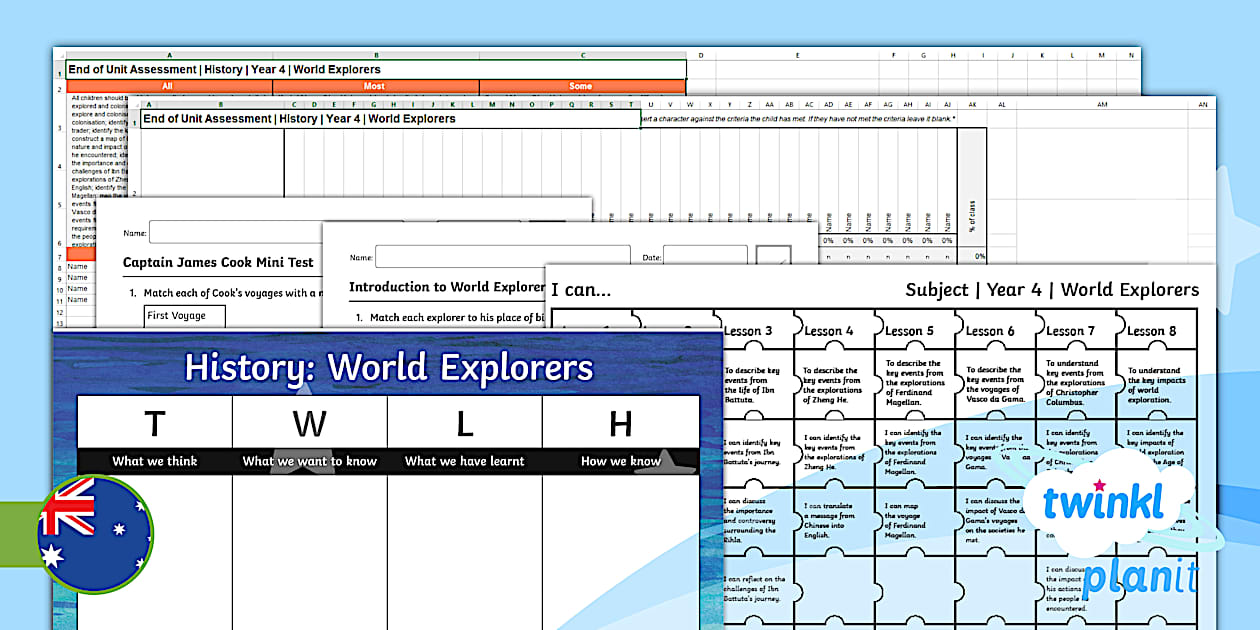Click Date field on Introduction worksheet
This screenshot has height=630, width=1260.
coord(704,257)
